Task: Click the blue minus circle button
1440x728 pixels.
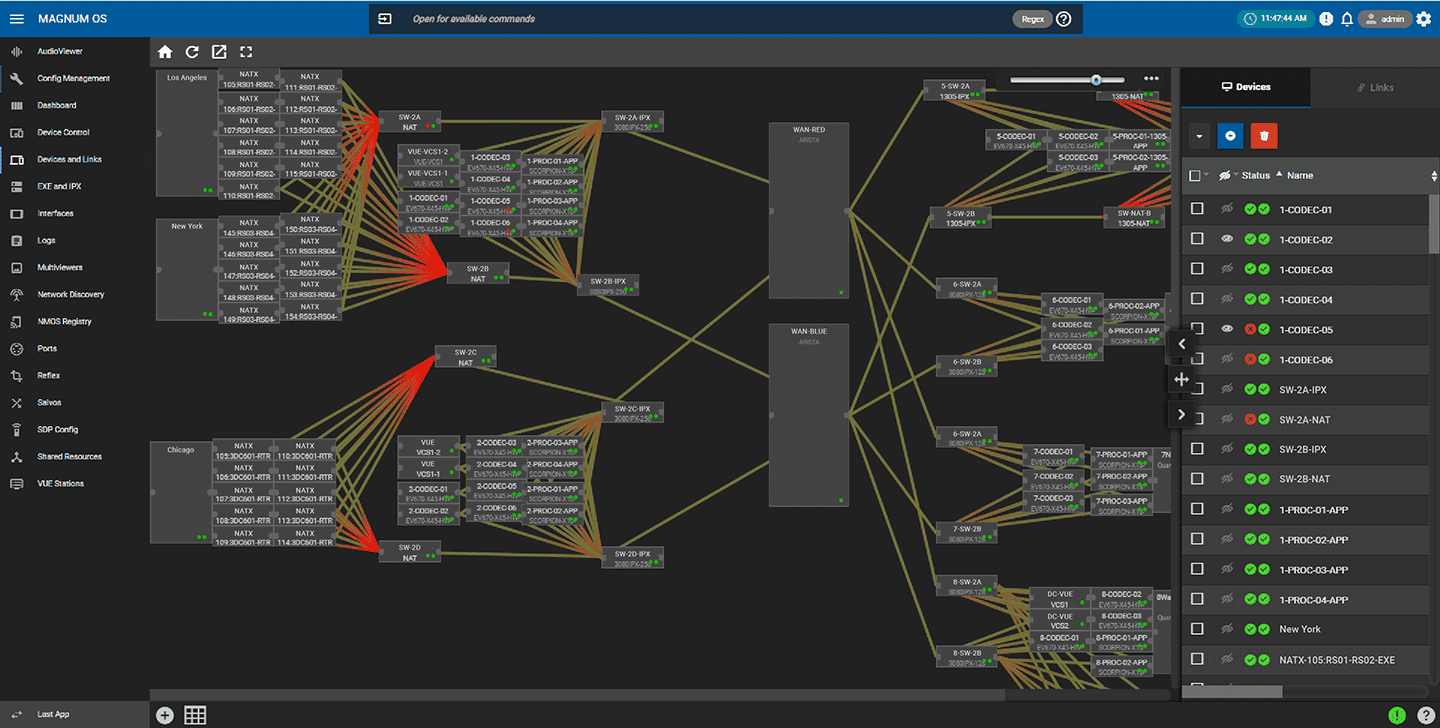Action: (1230, 135)
